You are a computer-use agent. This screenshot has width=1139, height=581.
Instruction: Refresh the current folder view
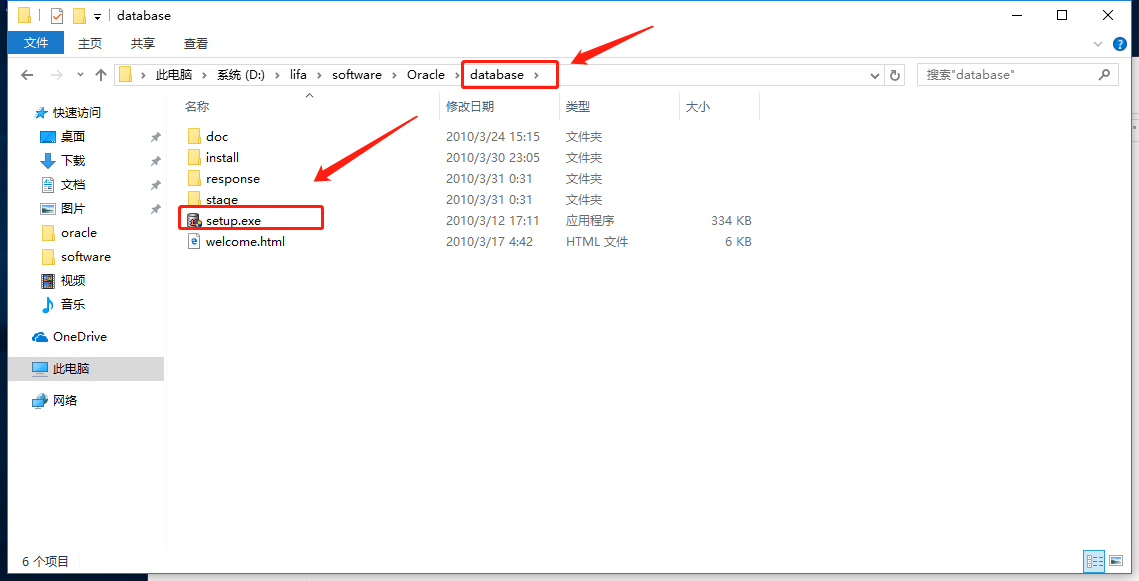tap(895, 75)
